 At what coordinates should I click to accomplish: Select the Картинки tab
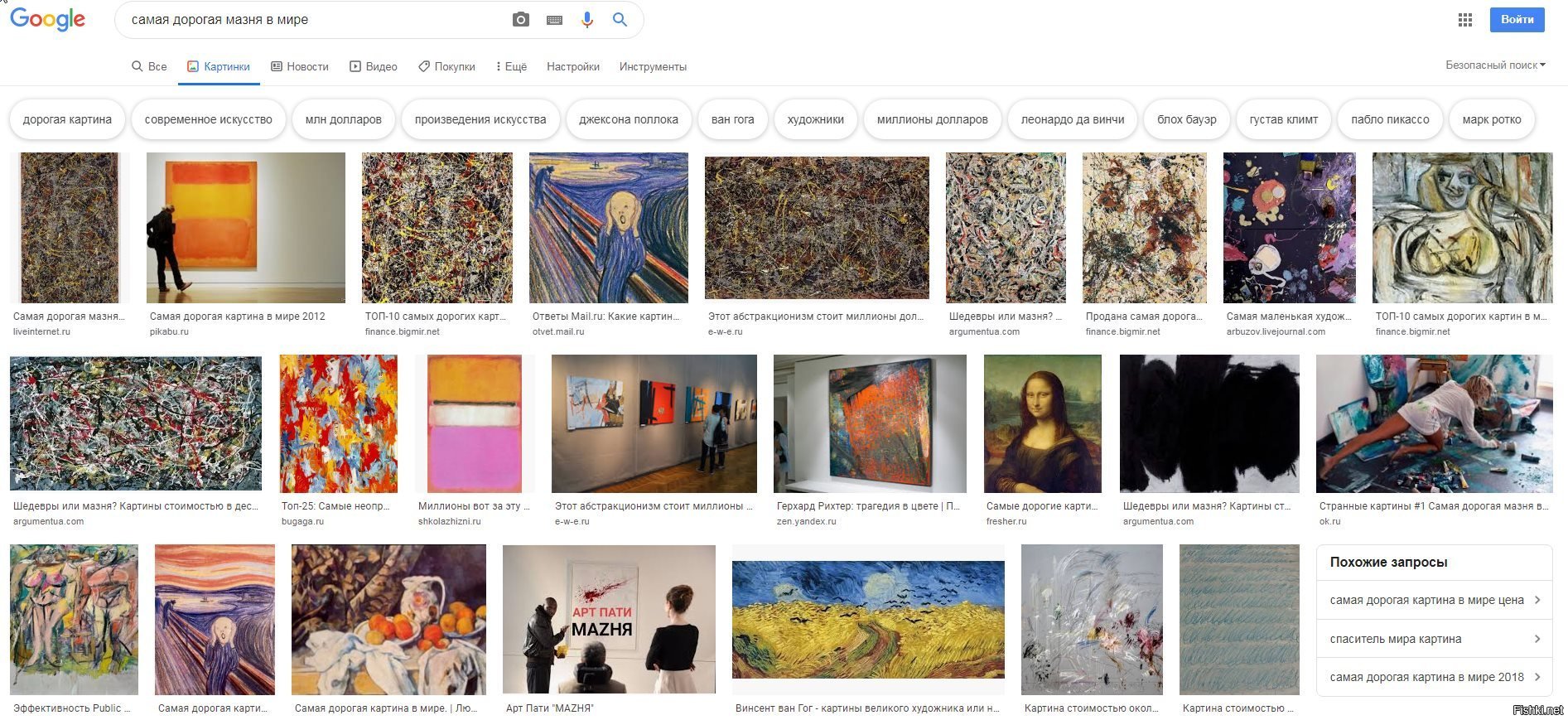pos(219,66)
